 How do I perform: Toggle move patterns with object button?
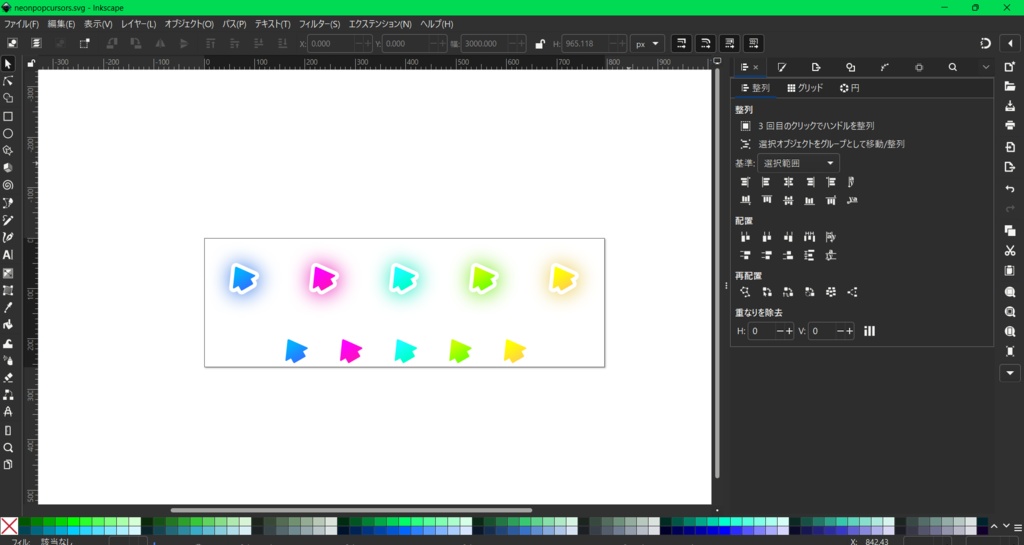(x=754, y=44)
